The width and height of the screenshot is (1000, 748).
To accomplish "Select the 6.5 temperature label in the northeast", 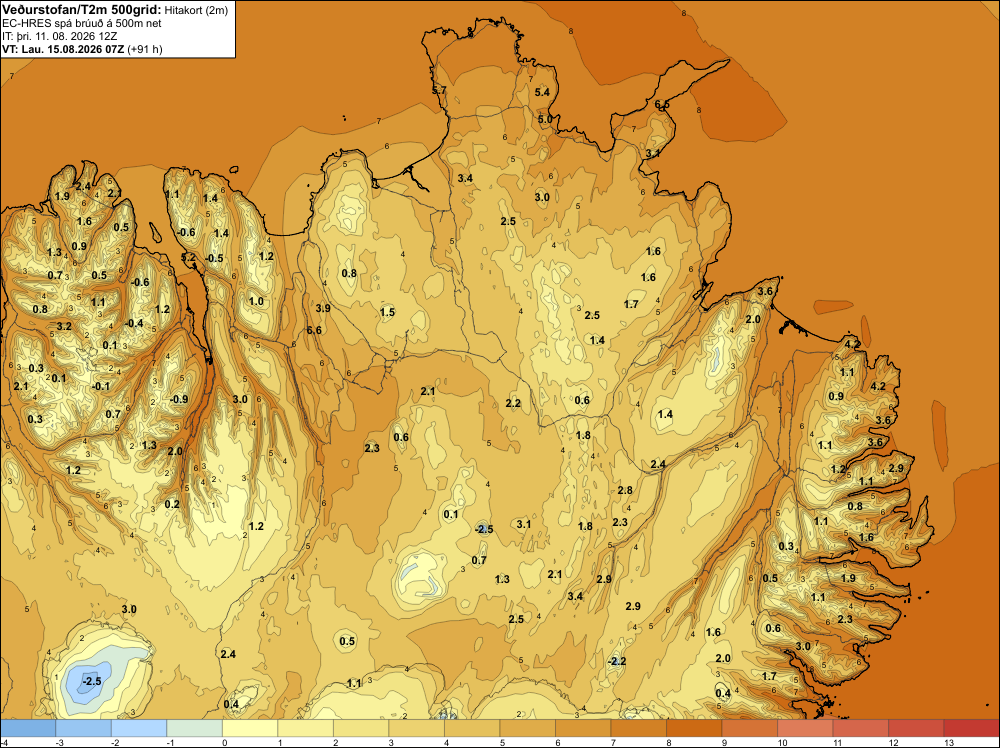I will pos(662,105).
